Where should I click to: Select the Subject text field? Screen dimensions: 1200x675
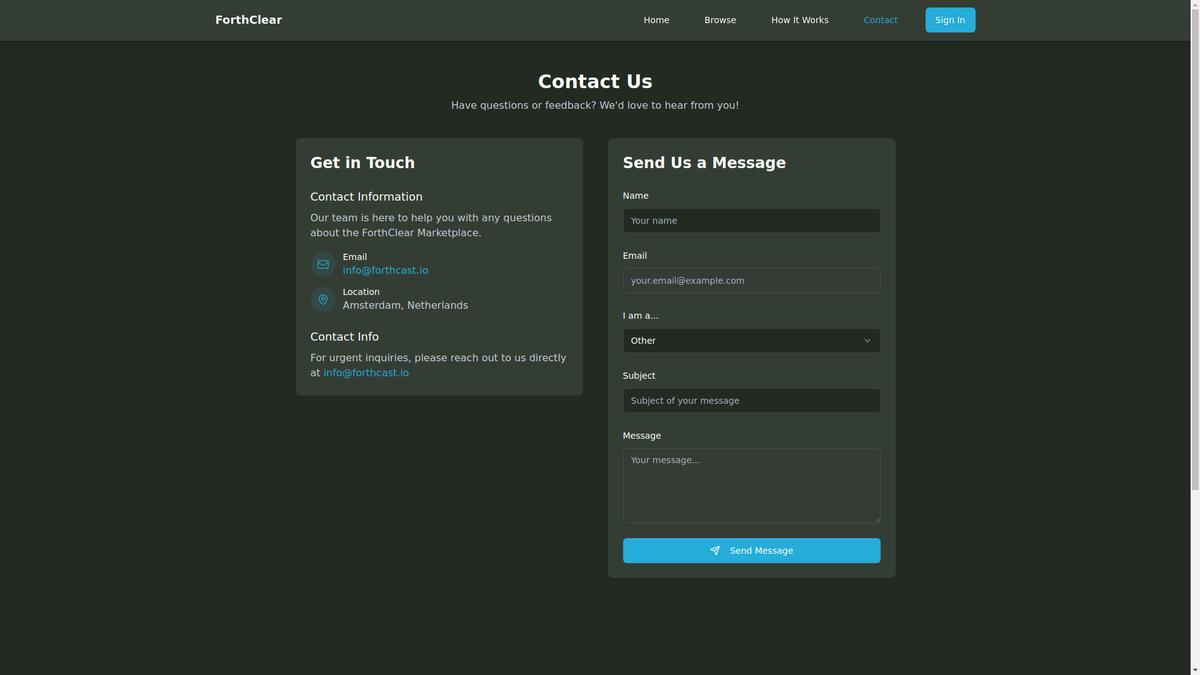click(750, 401)
